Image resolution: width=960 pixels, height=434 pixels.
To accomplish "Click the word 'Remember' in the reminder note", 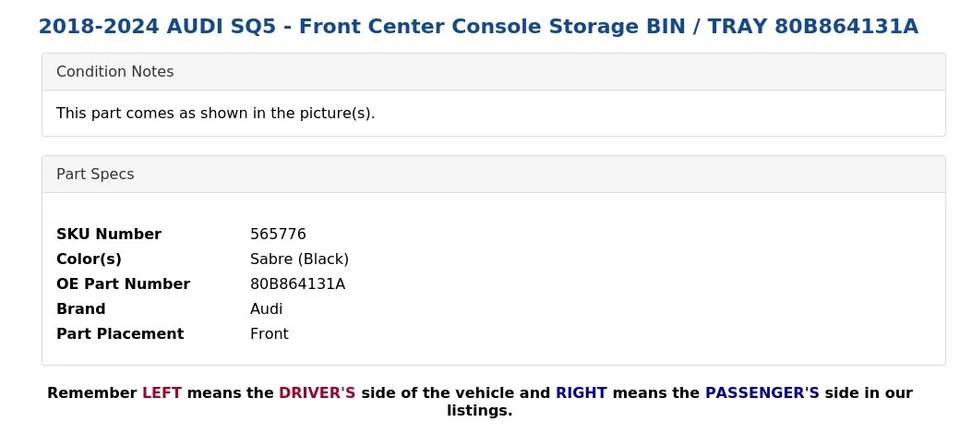I will click(x=92, y=393).
